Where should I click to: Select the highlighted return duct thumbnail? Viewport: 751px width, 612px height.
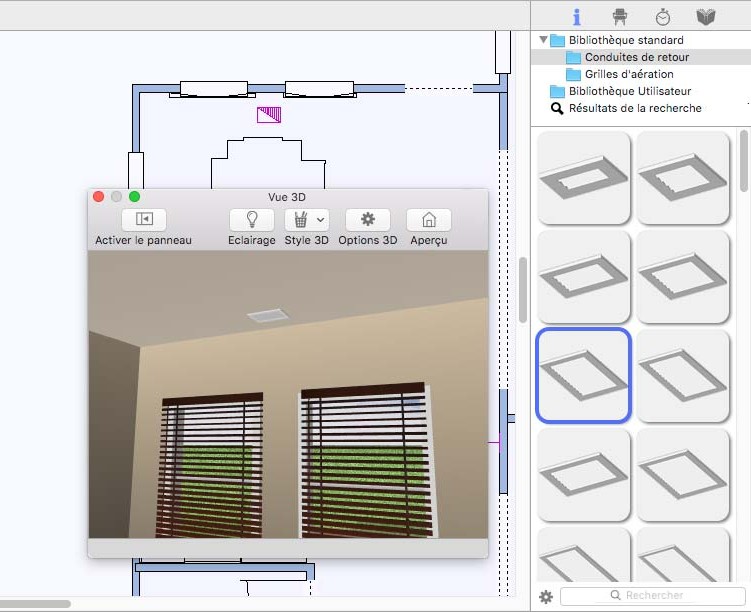pos(584,375)
